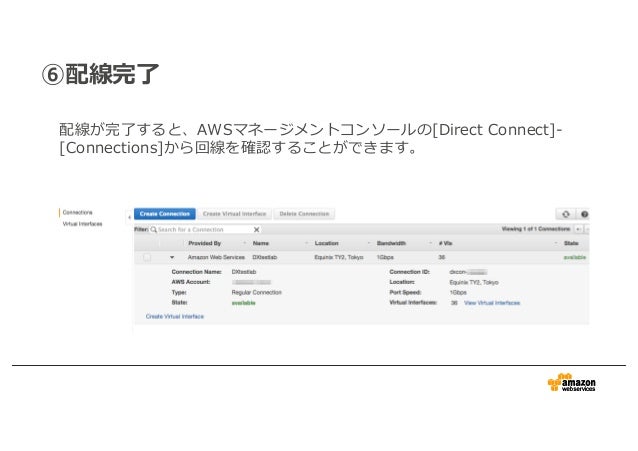Open the Location column sort arrow
Screen dimensions: 638x451
point(369,243)
